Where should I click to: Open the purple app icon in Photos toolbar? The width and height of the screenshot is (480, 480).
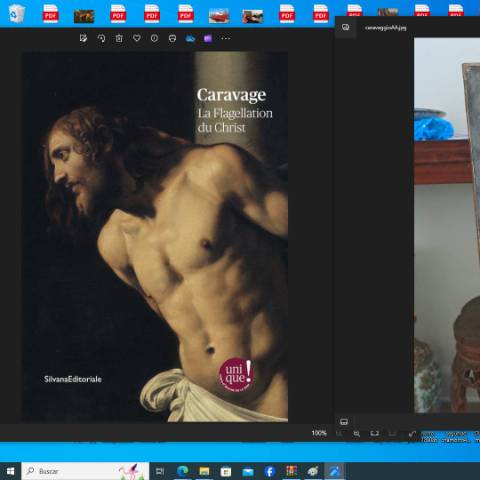[x=208, y=39]
